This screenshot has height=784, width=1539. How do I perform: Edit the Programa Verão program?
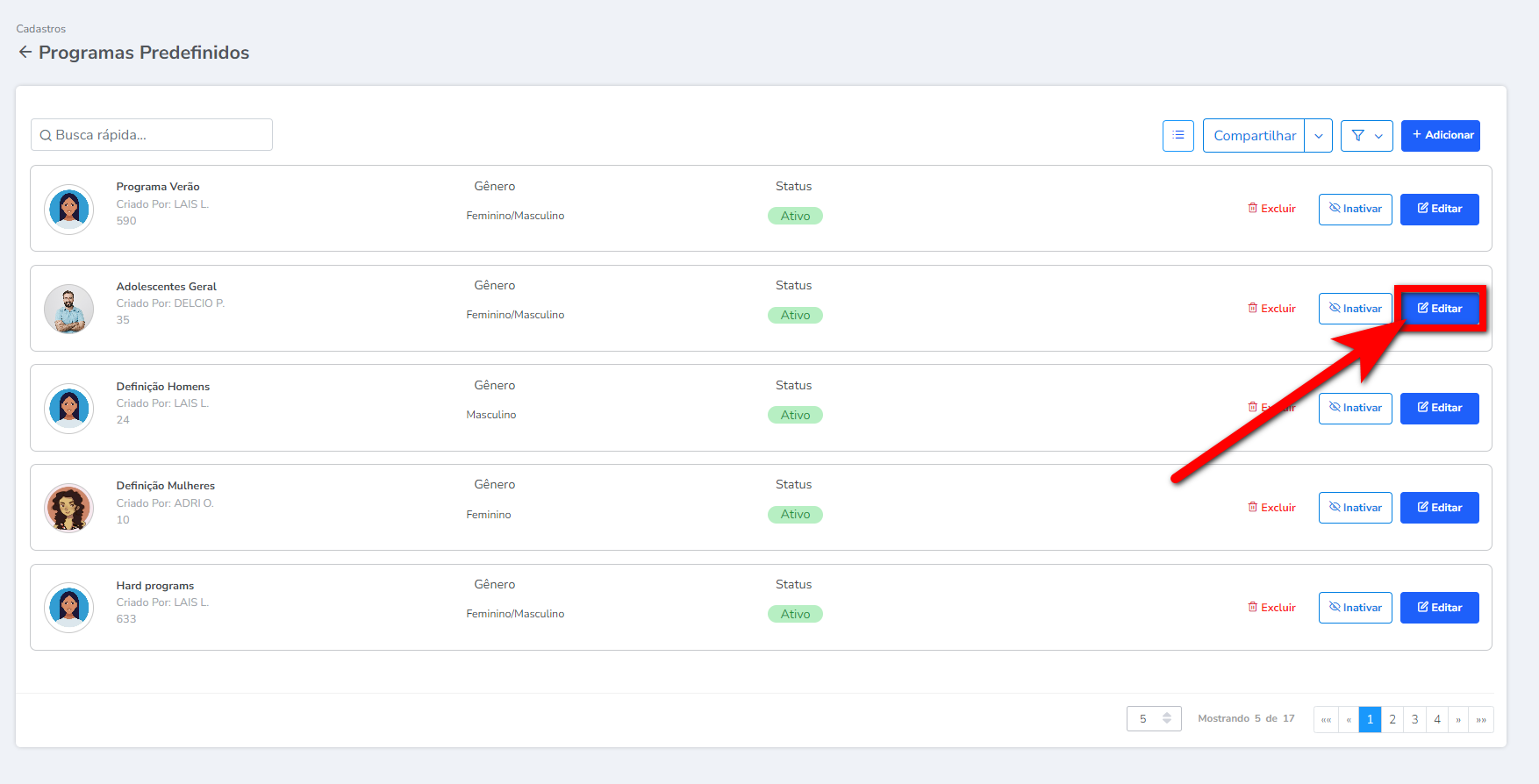[x=1439, y=210]
